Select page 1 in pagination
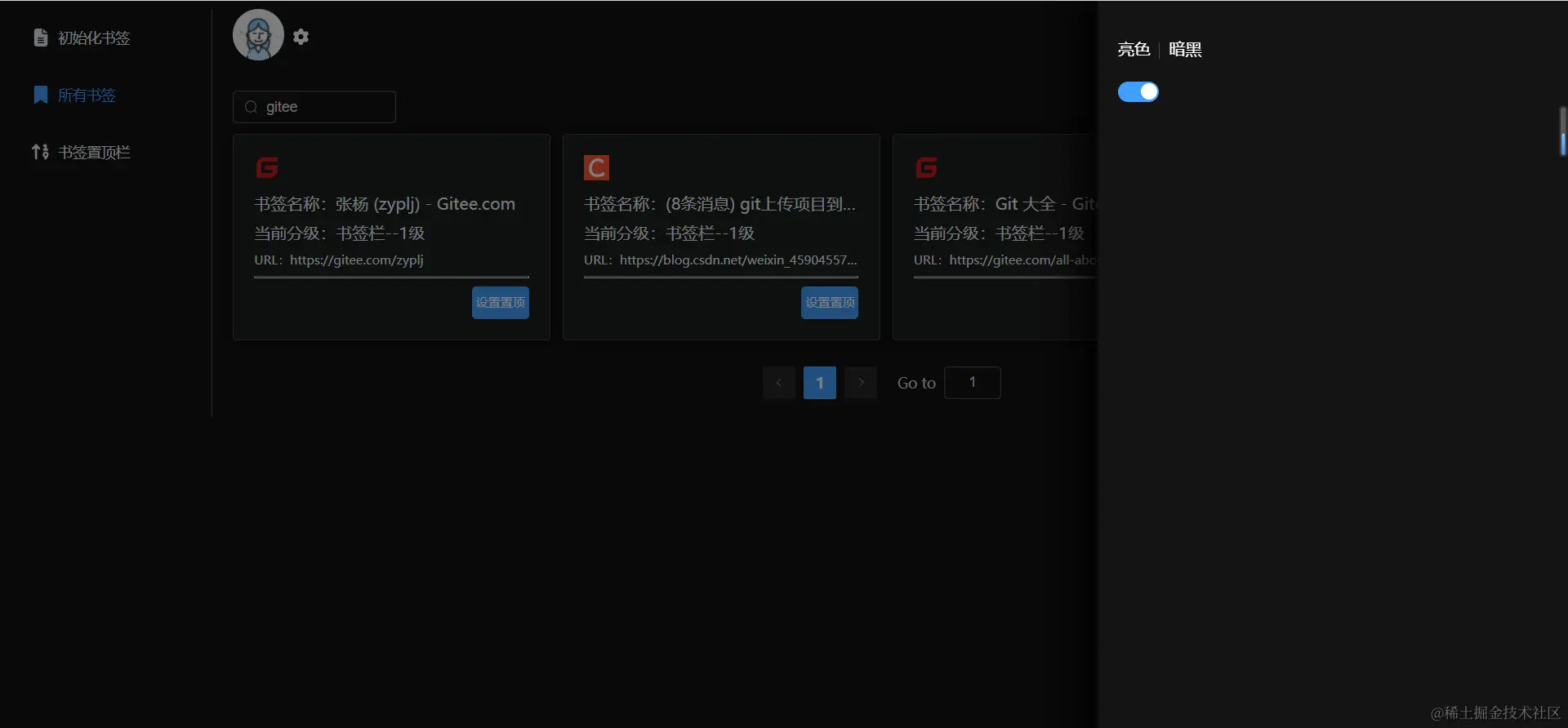Viewport: 1568px width, 728px height. 820,383
